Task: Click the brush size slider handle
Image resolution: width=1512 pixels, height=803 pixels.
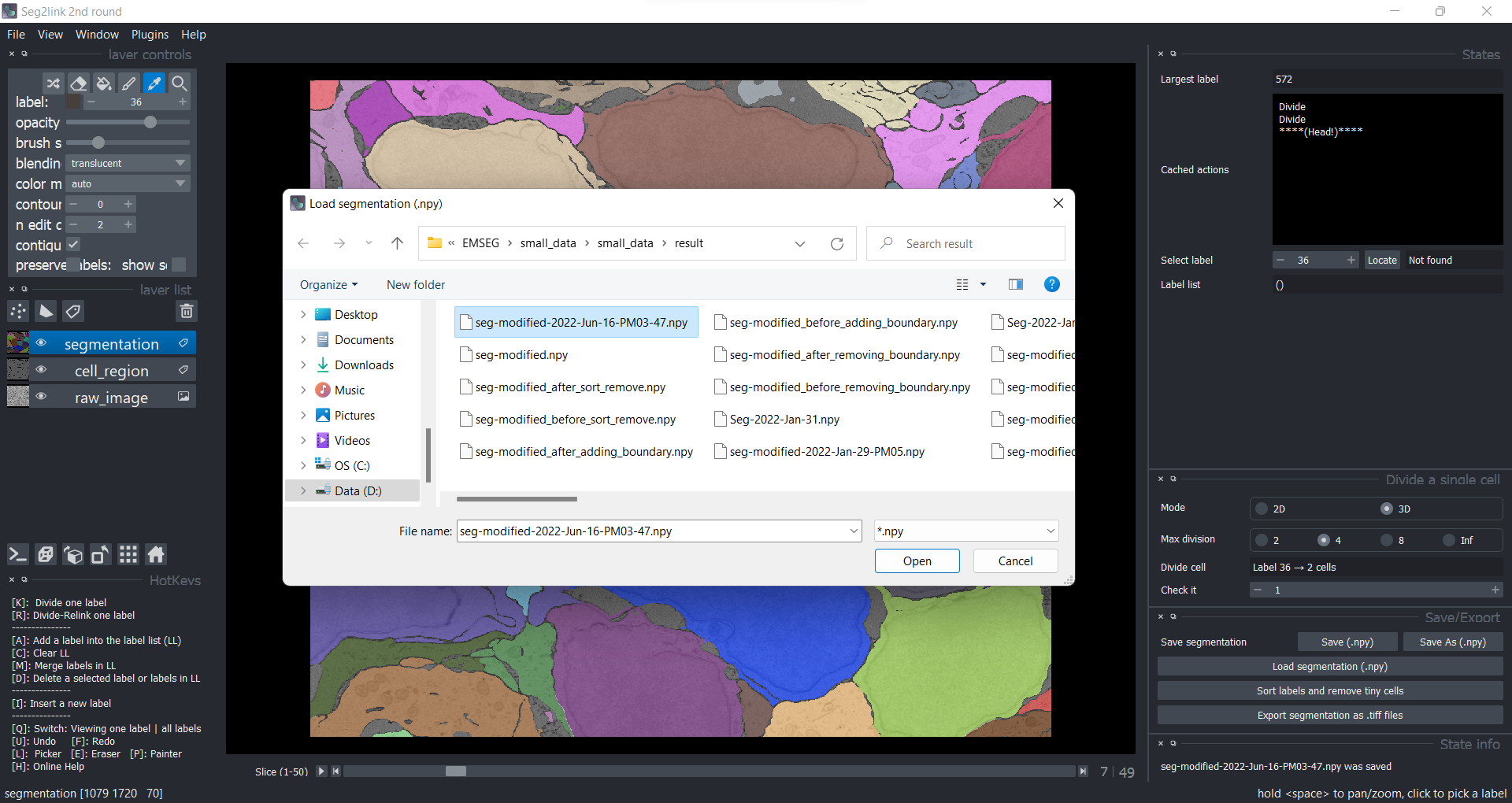Action: pos(98,142)
